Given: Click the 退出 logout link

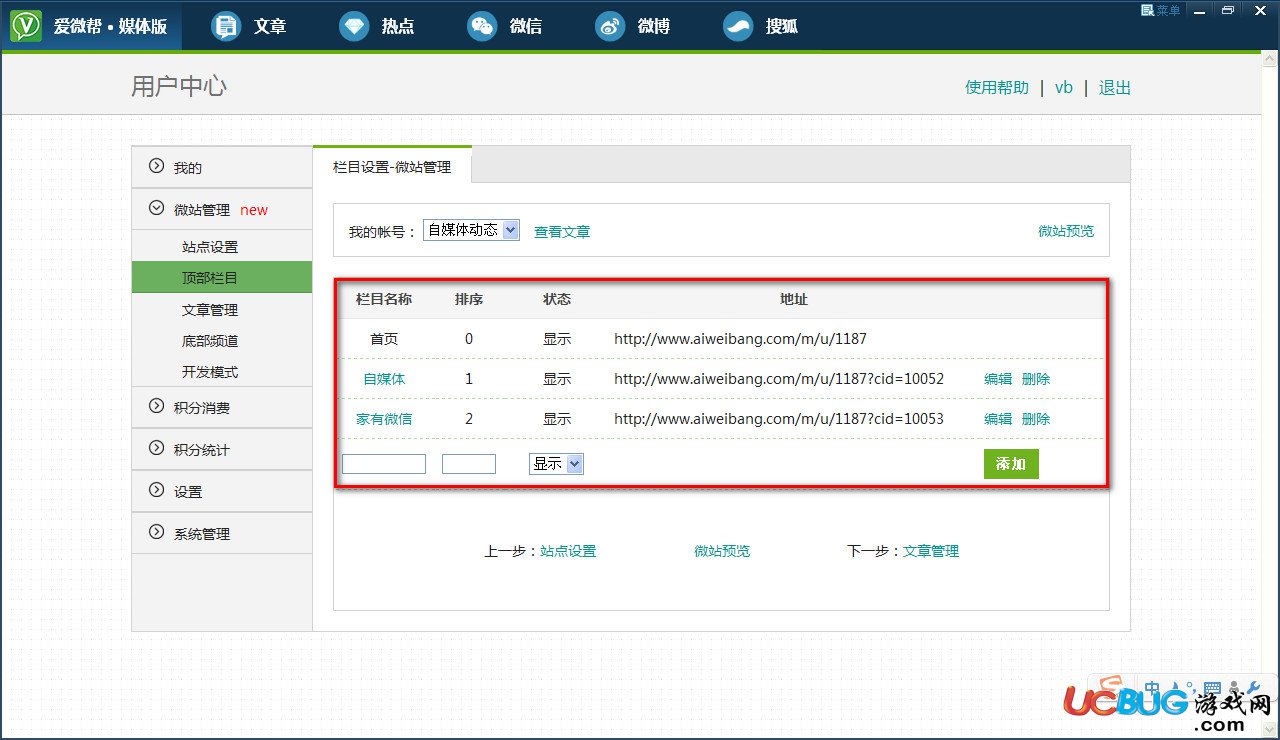Looking at the screenshot, I should (x=1115, y=87).
